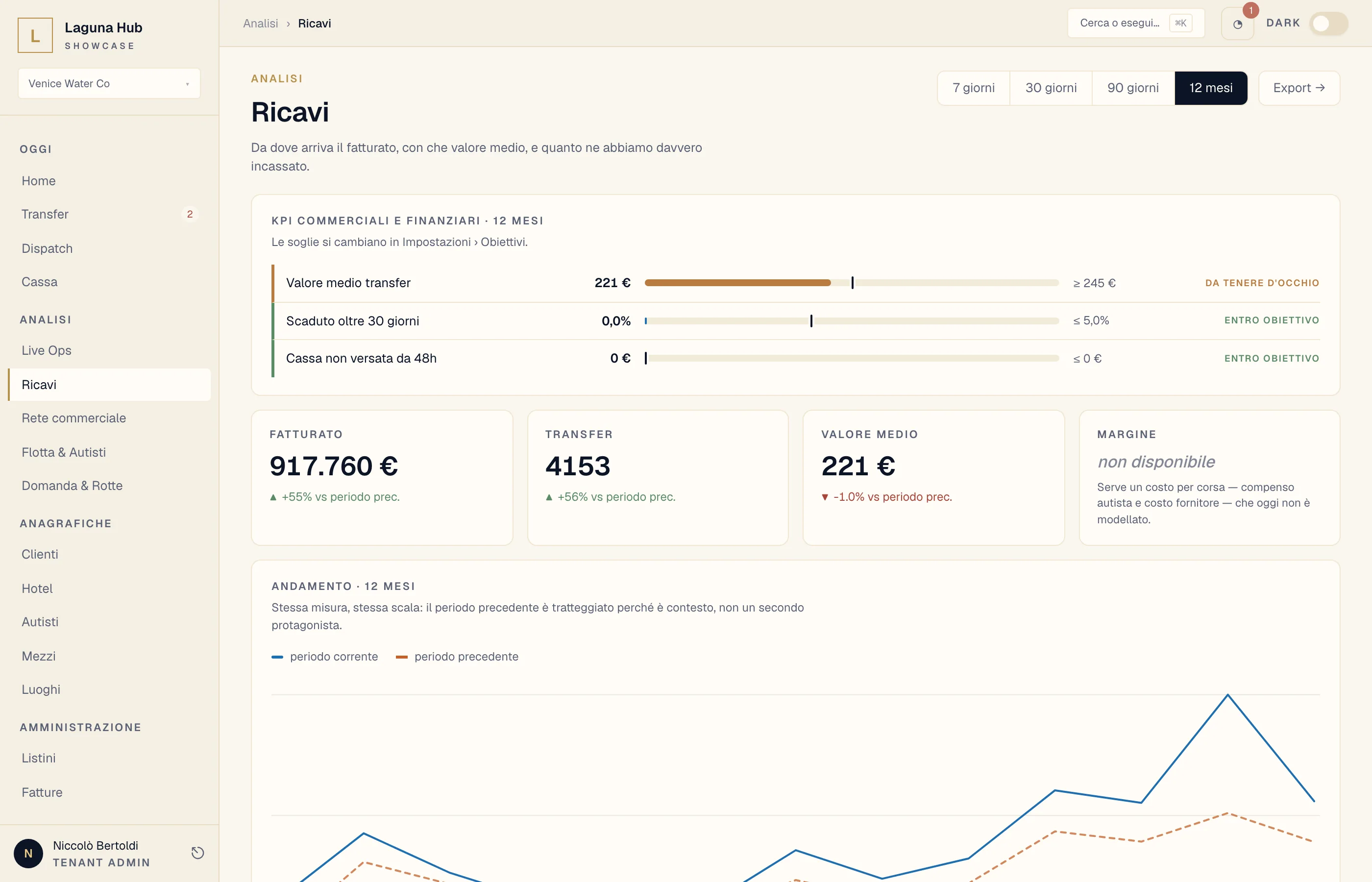Click the 'N' user avatar
This screenshot has width=1372, height=882.
(x=28, y=854)
